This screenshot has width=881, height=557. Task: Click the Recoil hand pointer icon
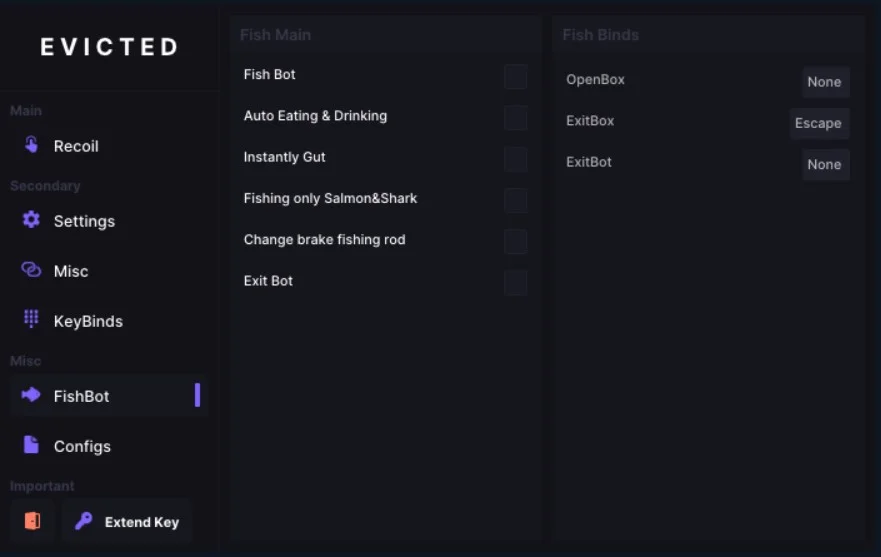(31, 145)
